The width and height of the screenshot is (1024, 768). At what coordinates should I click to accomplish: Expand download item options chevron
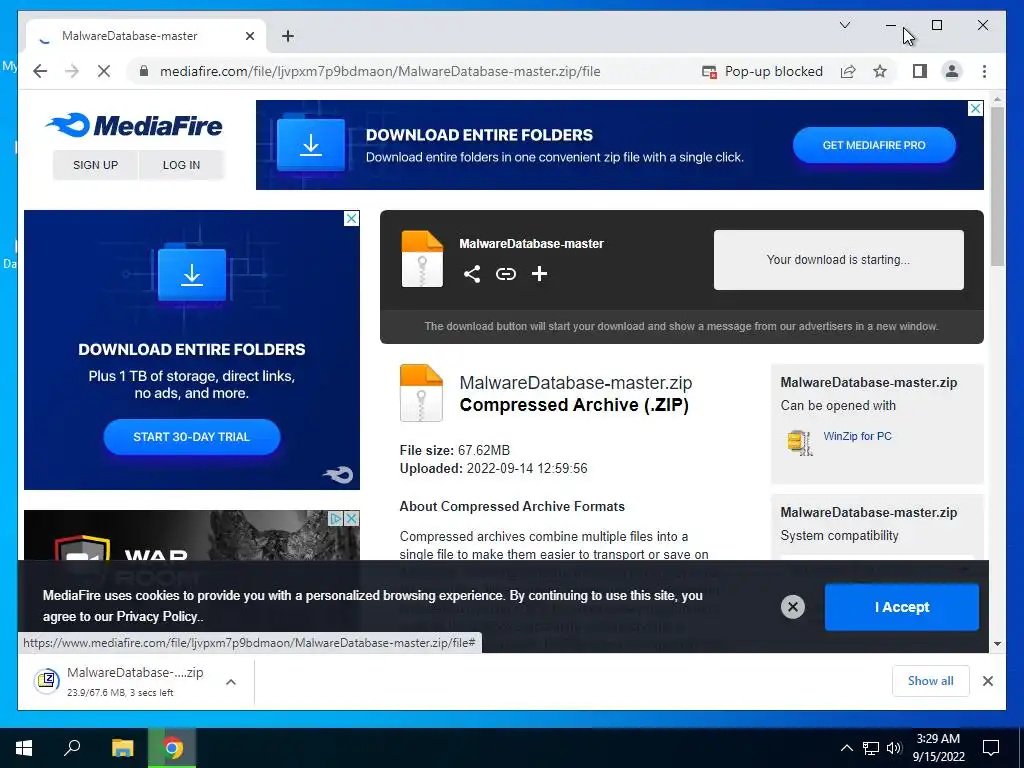(x=231, y=682)
